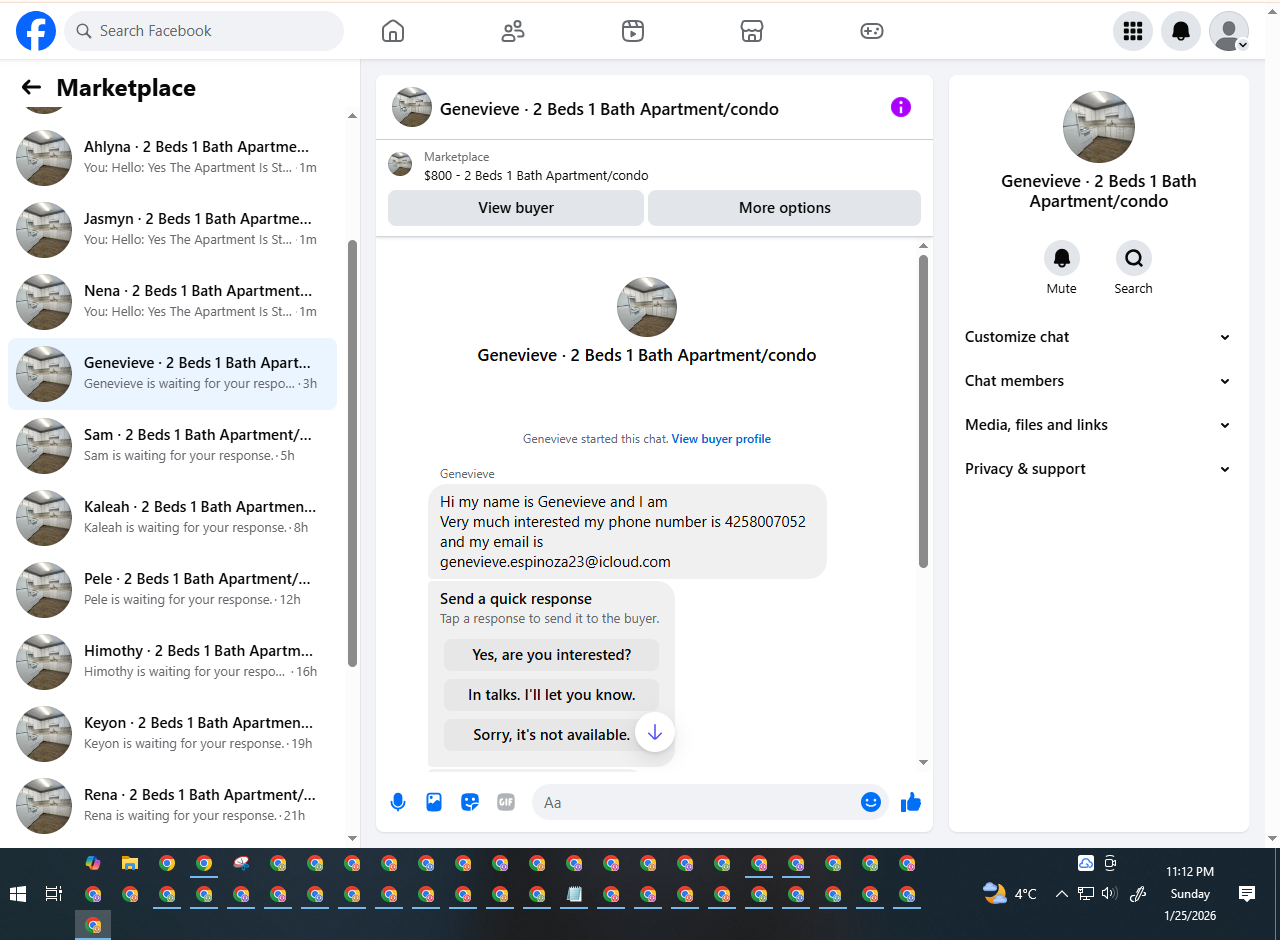1280x940 pixels.
Task: Open the Menu grid icon
Action: point(1133,31)
